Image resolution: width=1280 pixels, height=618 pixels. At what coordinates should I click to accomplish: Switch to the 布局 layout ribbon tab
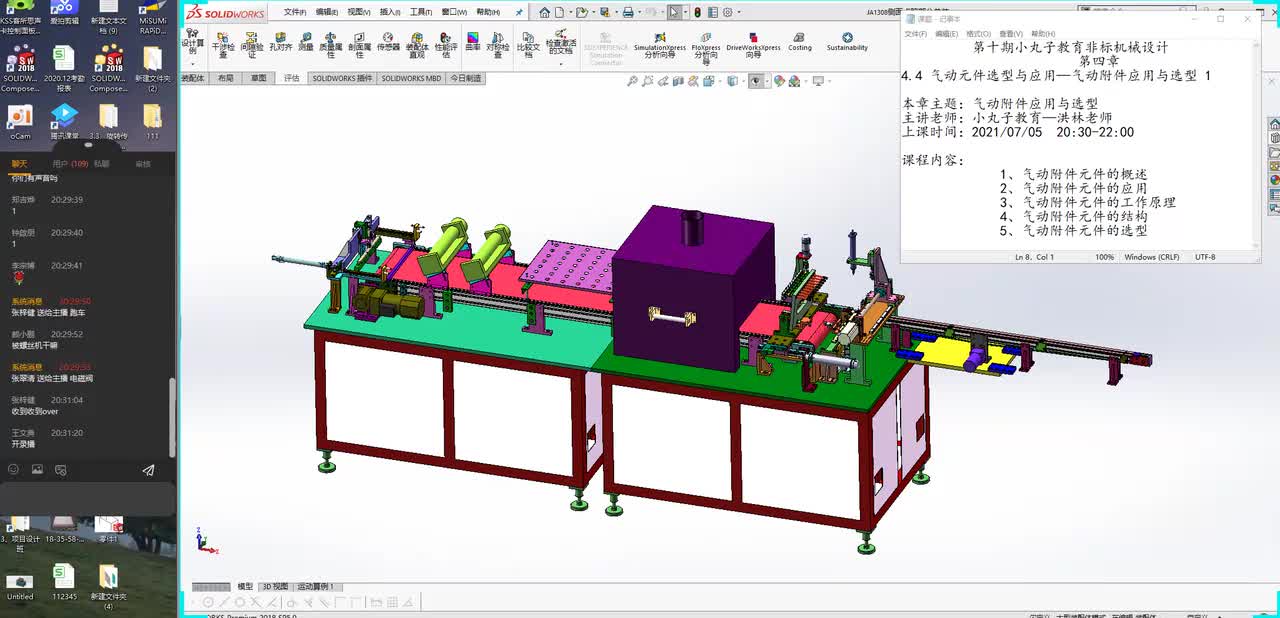pyautogui.click(x=226, y=78)
